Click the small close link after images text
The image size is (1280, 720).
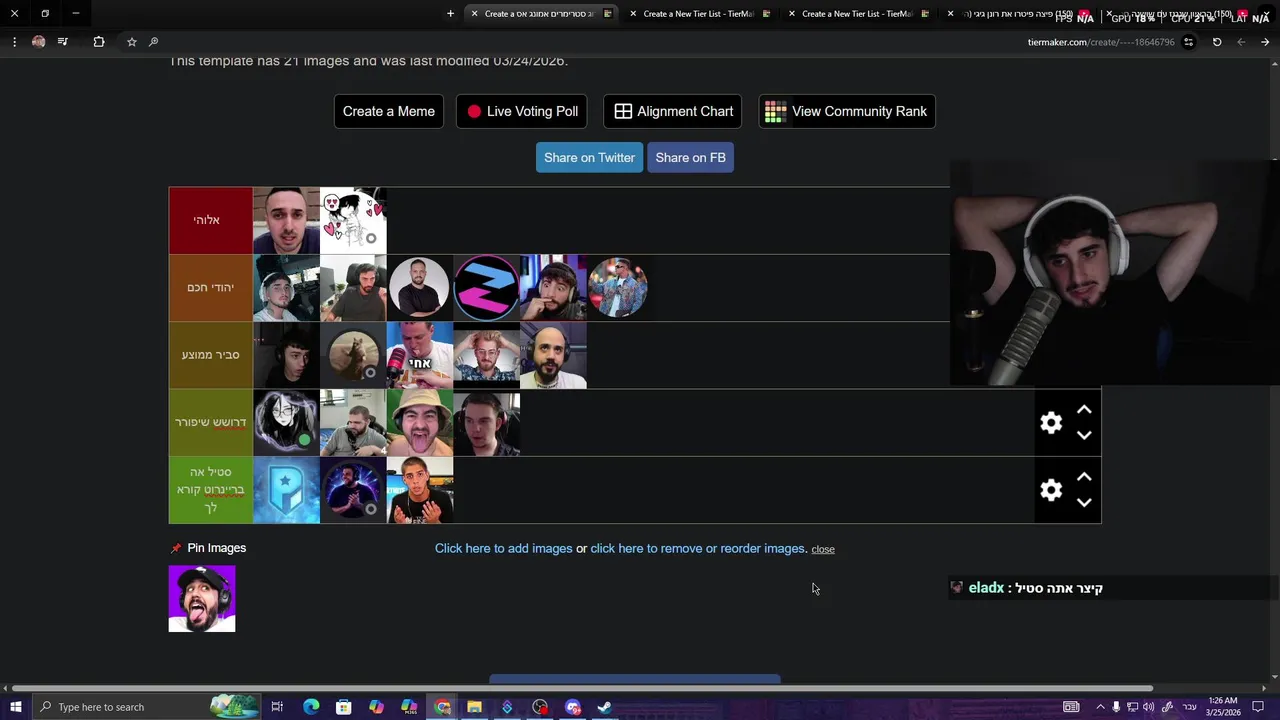(823, 549)
